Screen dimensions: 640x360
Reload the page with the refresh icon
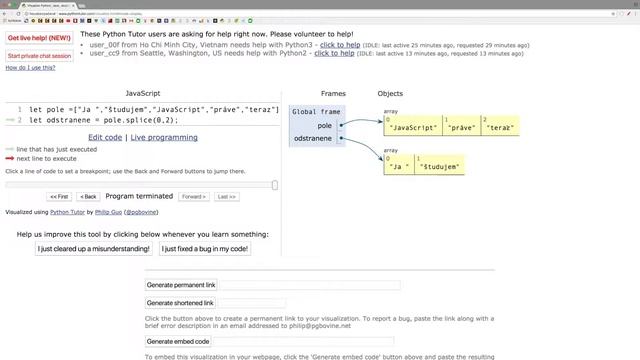pyautogui.click(x=18, y=14)
